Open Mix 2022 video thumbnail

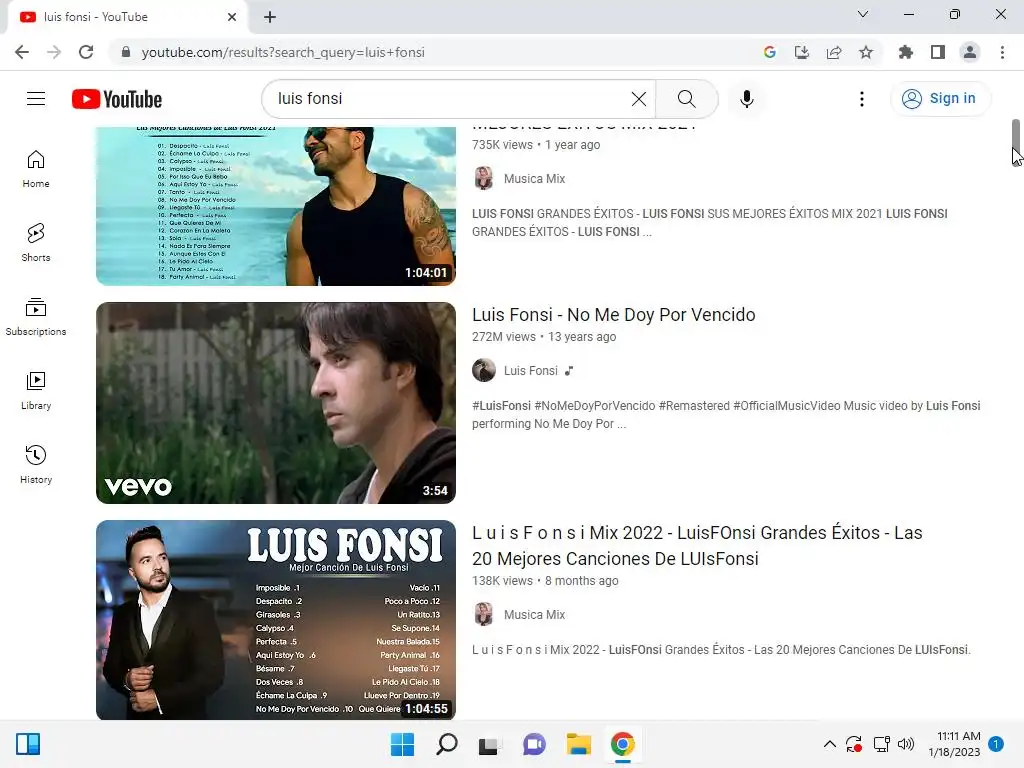pyautogui.click(x=276, y=620)
